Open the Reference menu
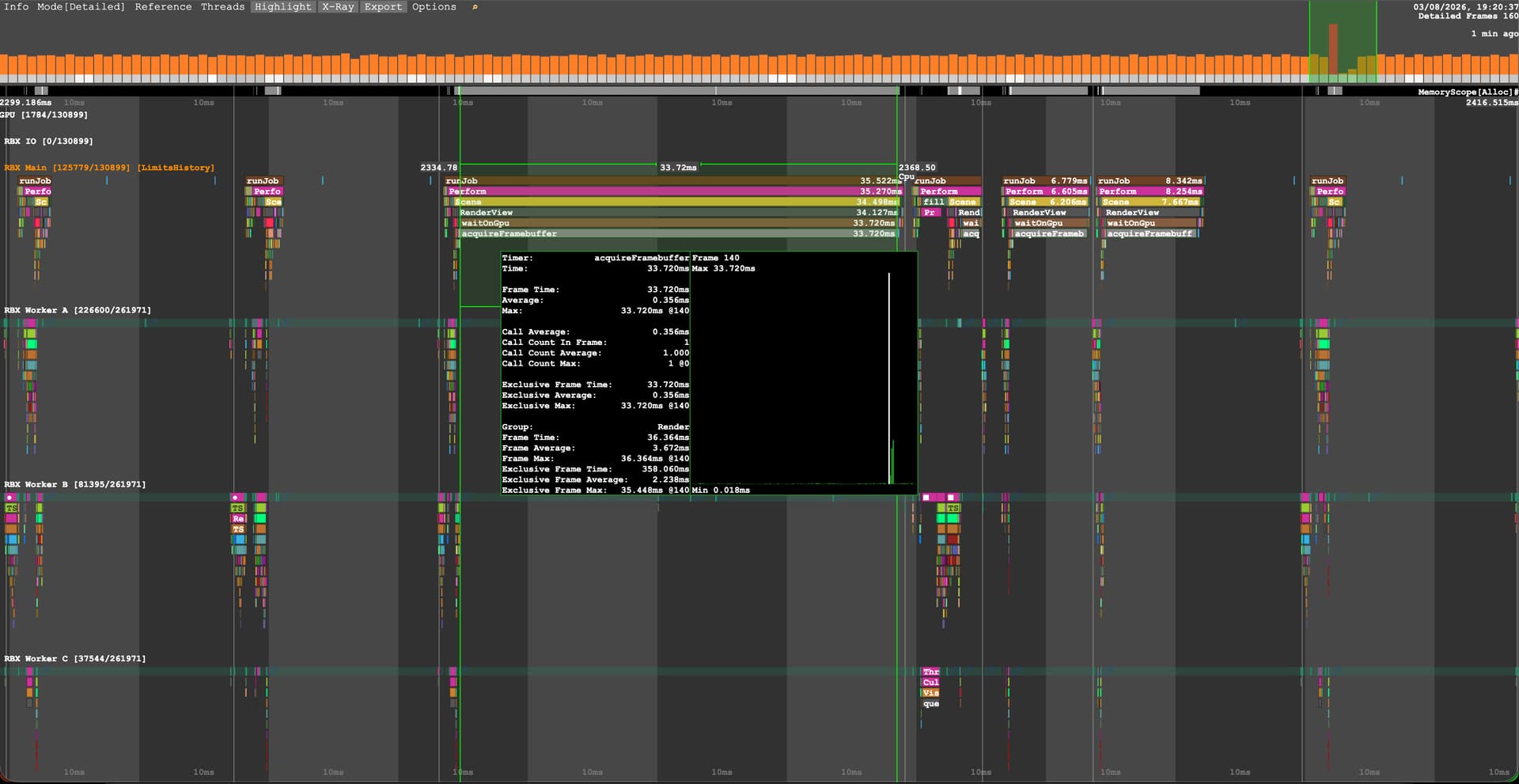Viewport: 1519px width, 784px height. [x=163, y=6]
